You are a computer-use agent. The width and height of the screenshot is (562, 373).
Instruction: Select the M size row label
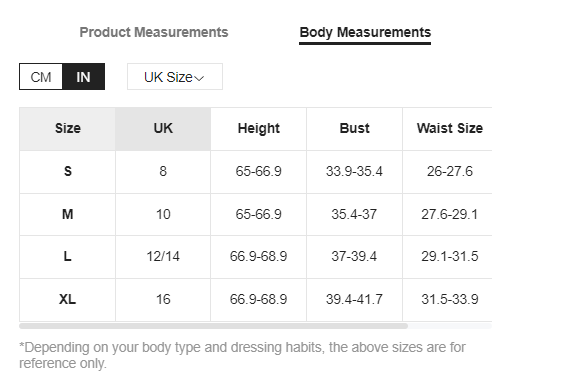click(67, 214)
